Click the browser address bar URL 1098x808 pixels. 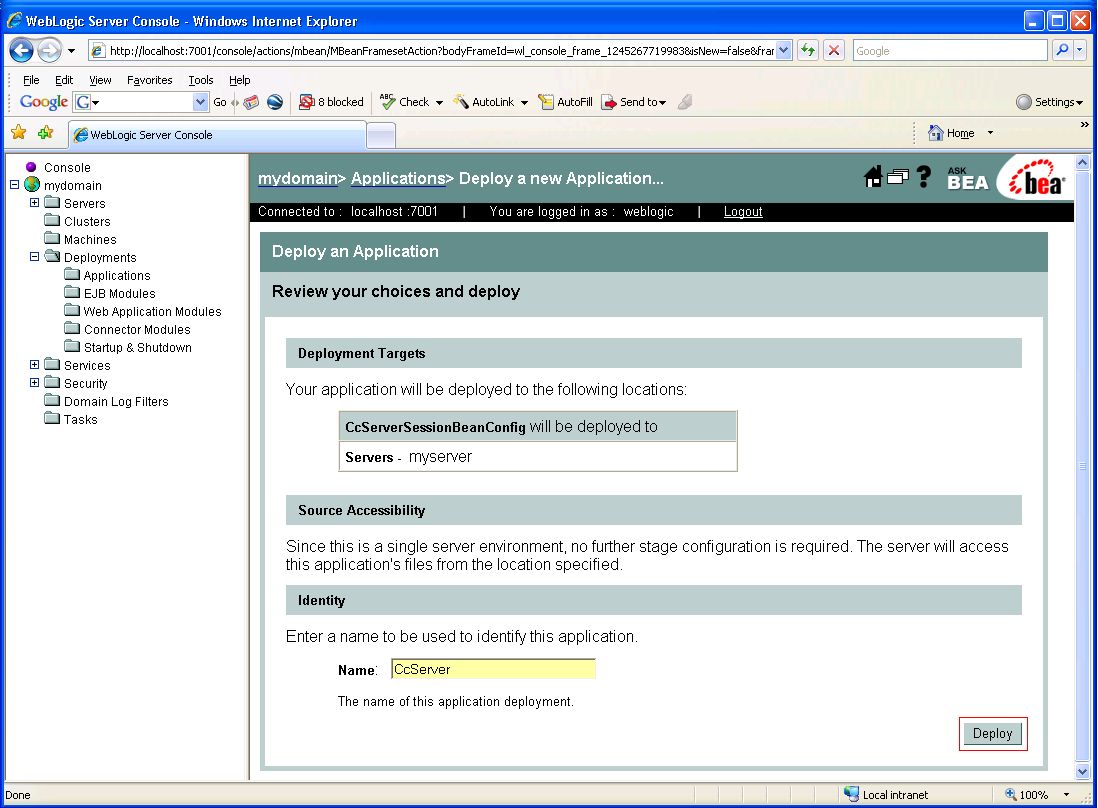[442, 50]
